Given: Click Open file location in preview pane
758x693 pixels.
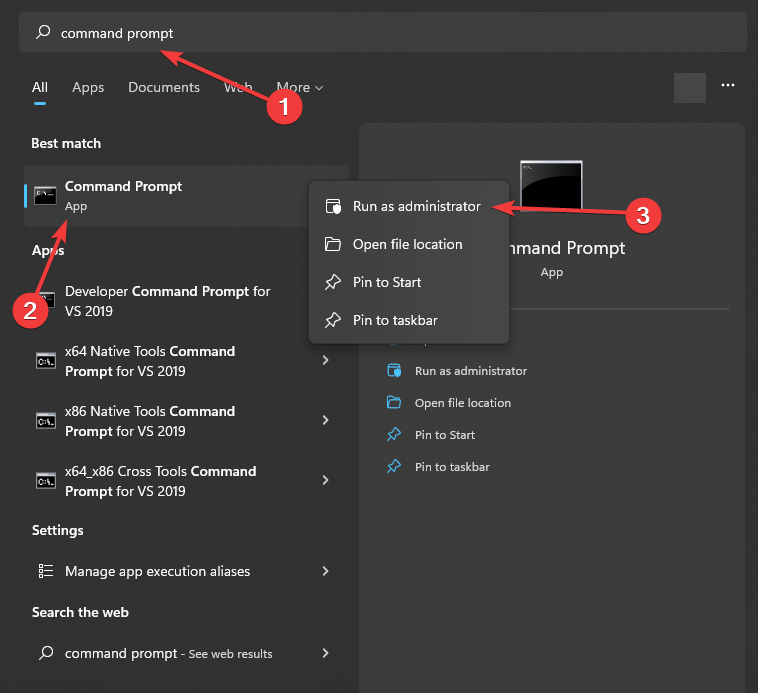Looking at the screenshot, I should (463, 403).
